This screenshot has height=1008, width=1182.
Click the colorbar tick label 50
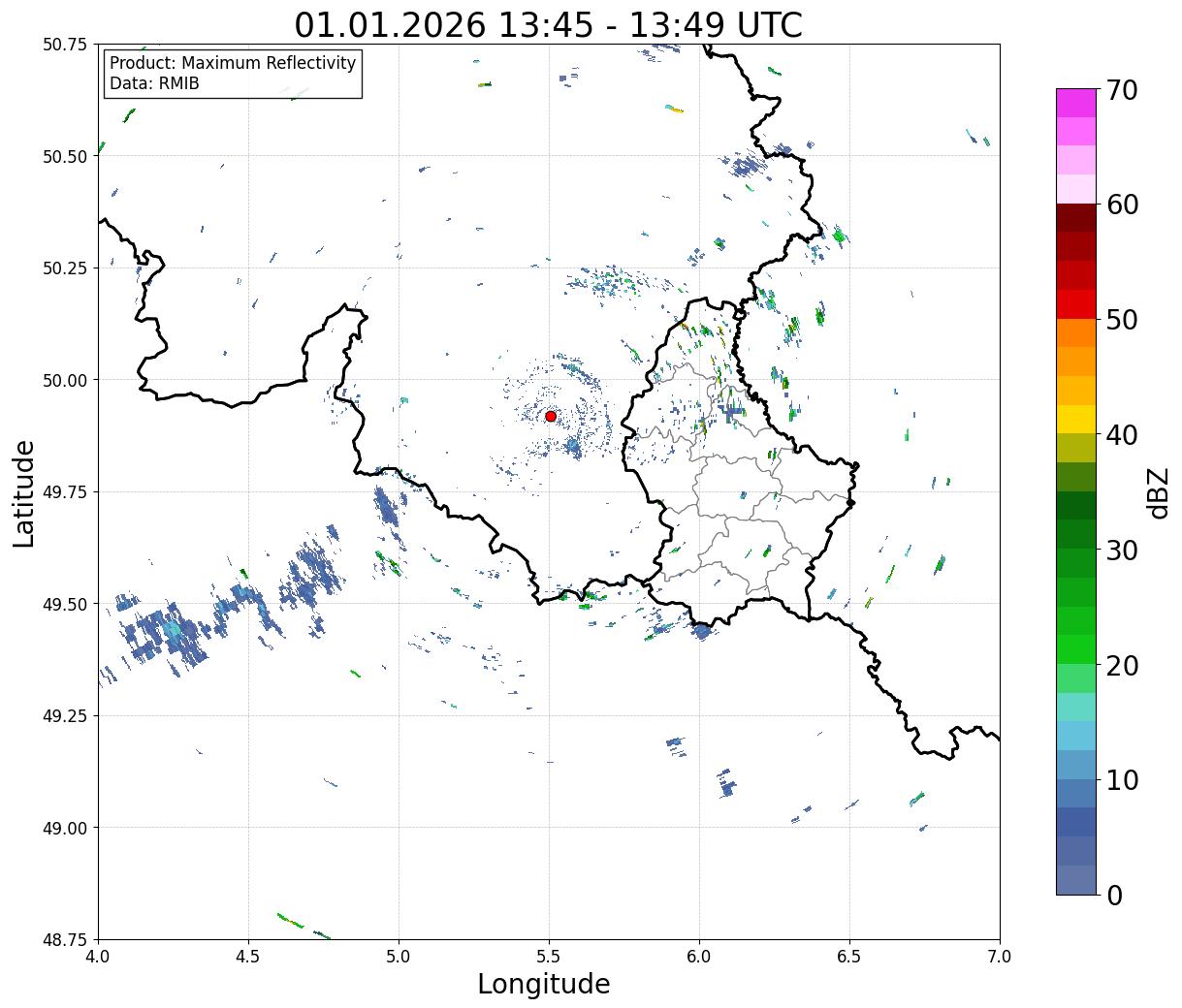click(1121, 320)
